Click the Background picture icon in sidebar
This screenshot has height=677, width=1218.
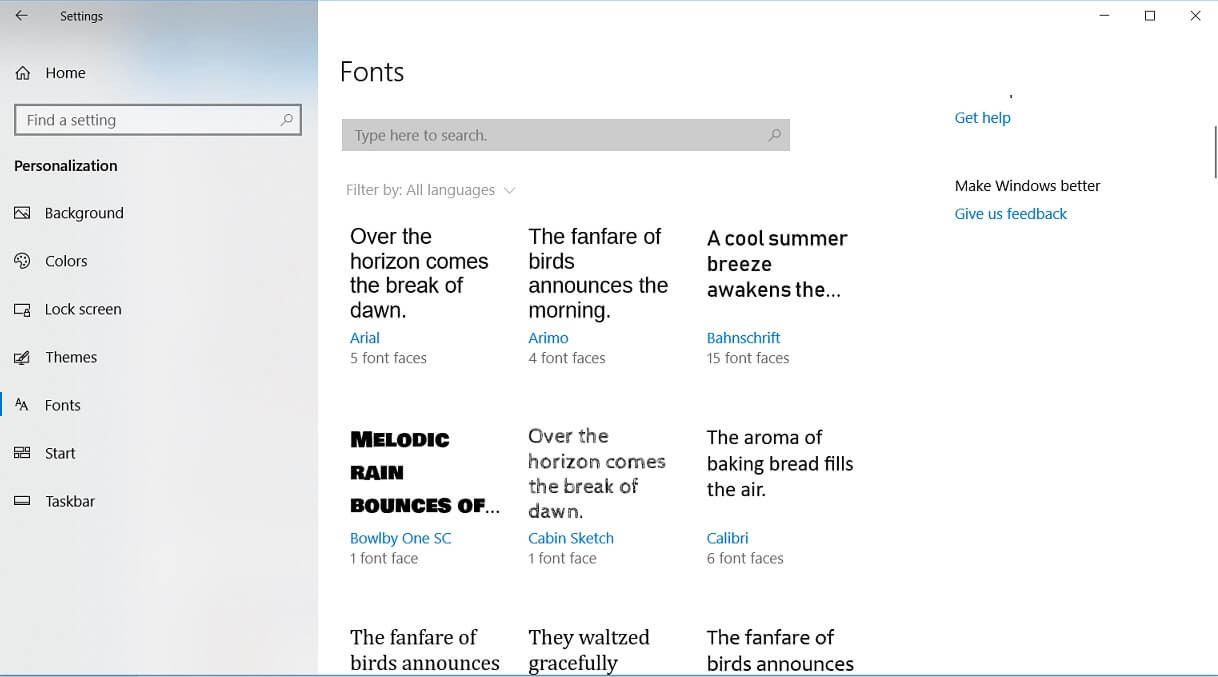click(x=23, y=213)
